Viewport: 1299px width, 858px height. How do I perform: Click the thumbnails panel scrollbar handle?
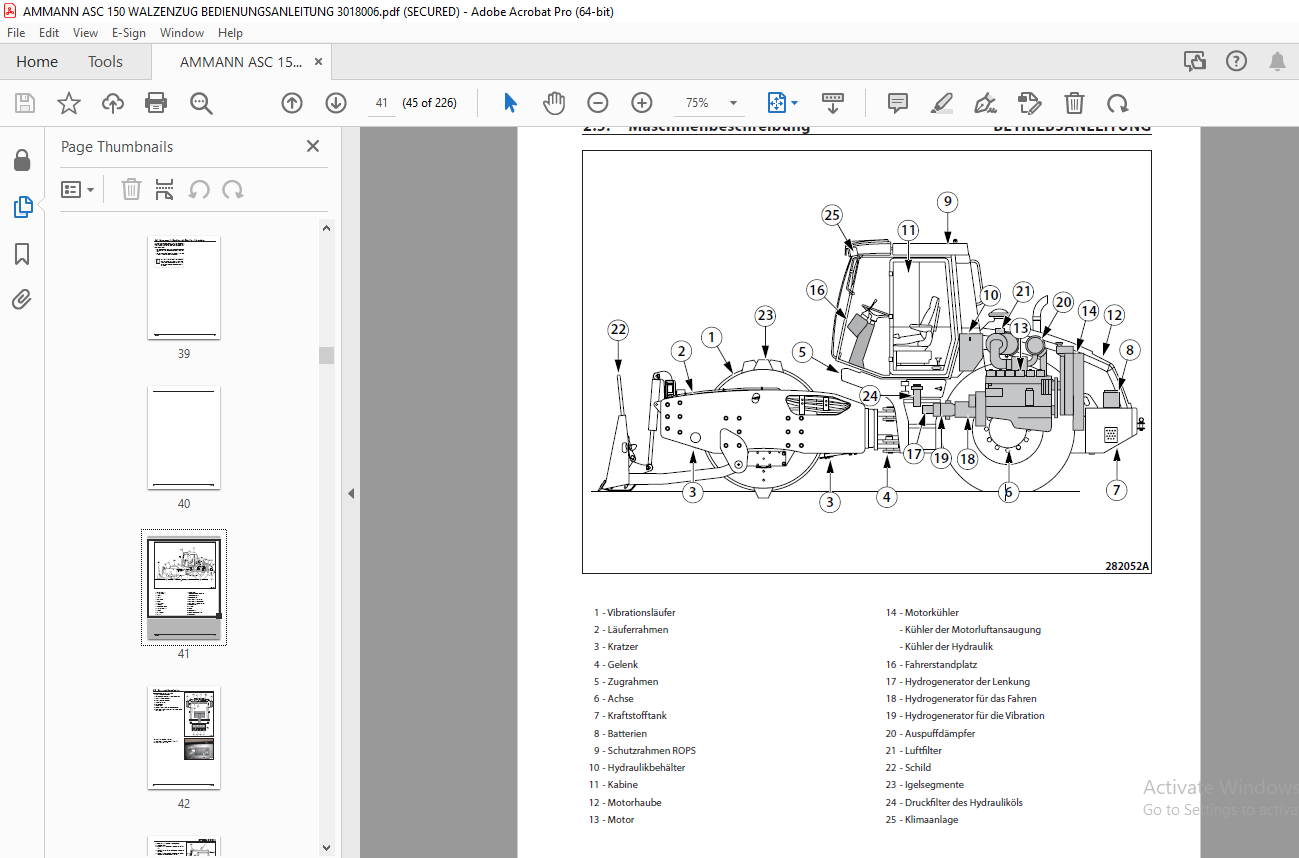[x=326, y=355]
